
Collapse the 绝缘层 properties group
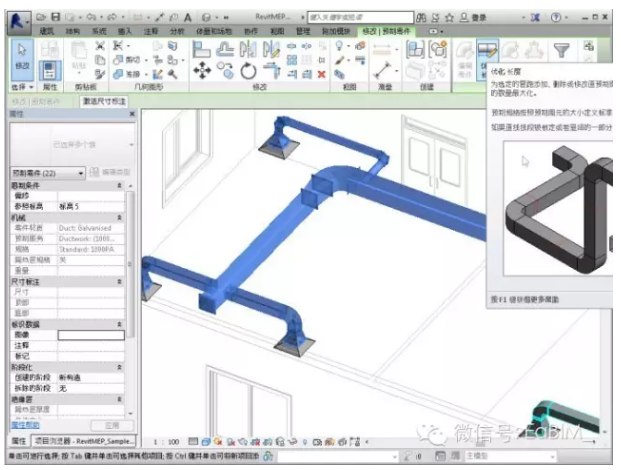119,399
